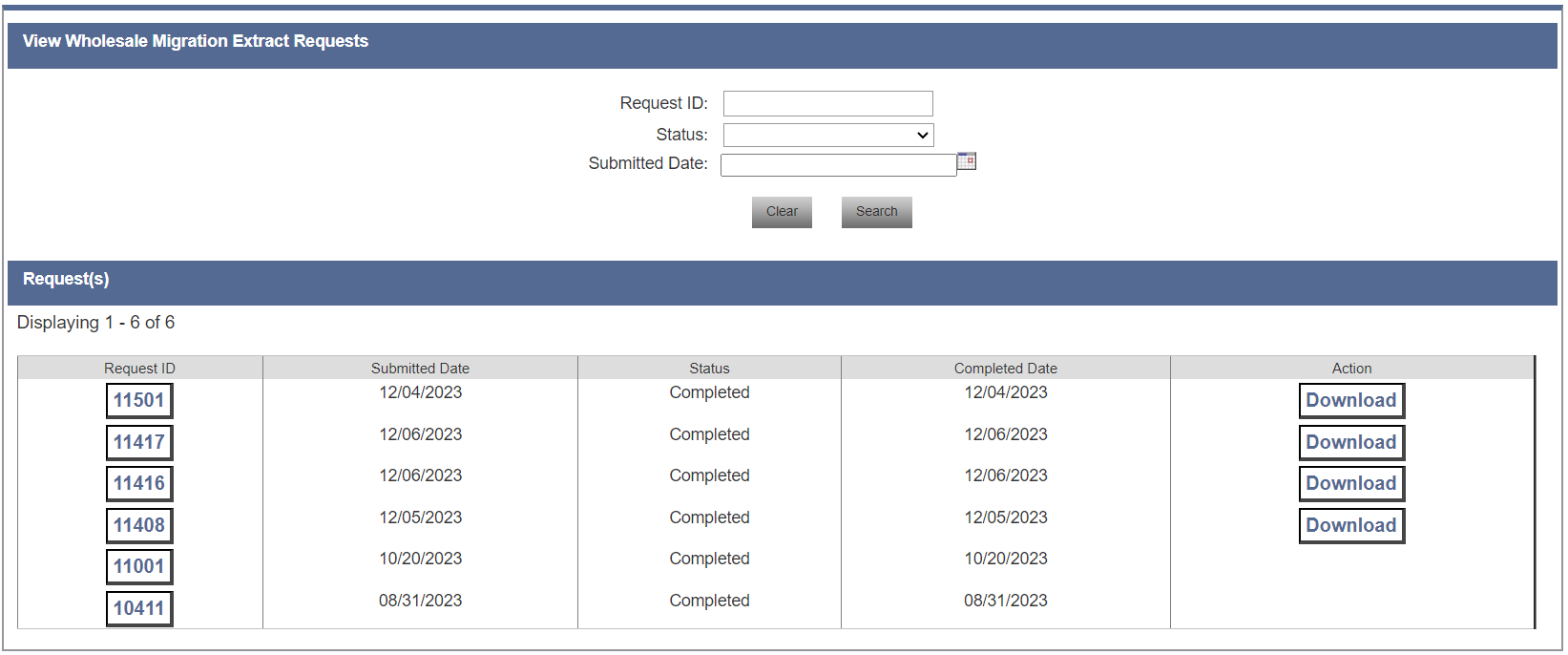Download the extract for request 11417
1568x655 pixels.
pos(1350,442)
